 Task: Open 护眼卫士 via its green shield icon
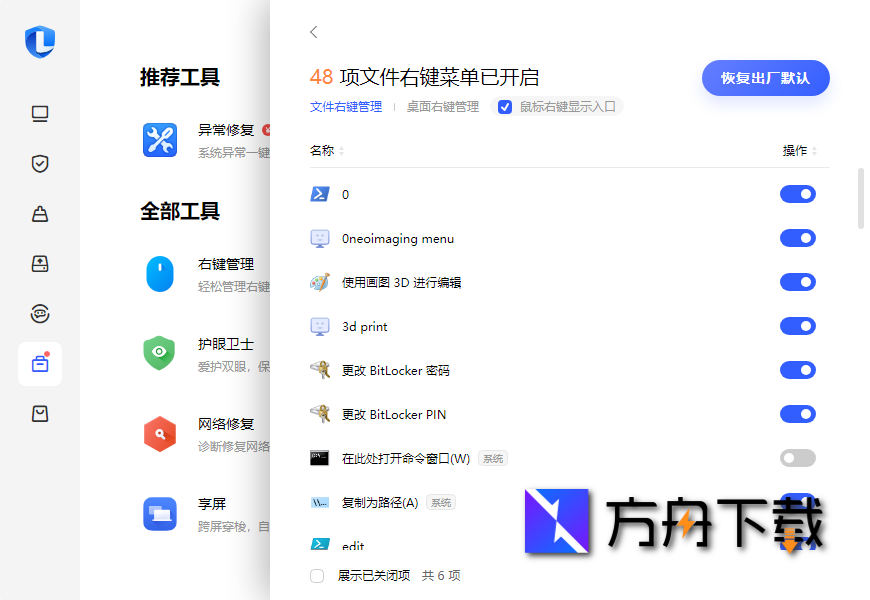pos(160,353)
